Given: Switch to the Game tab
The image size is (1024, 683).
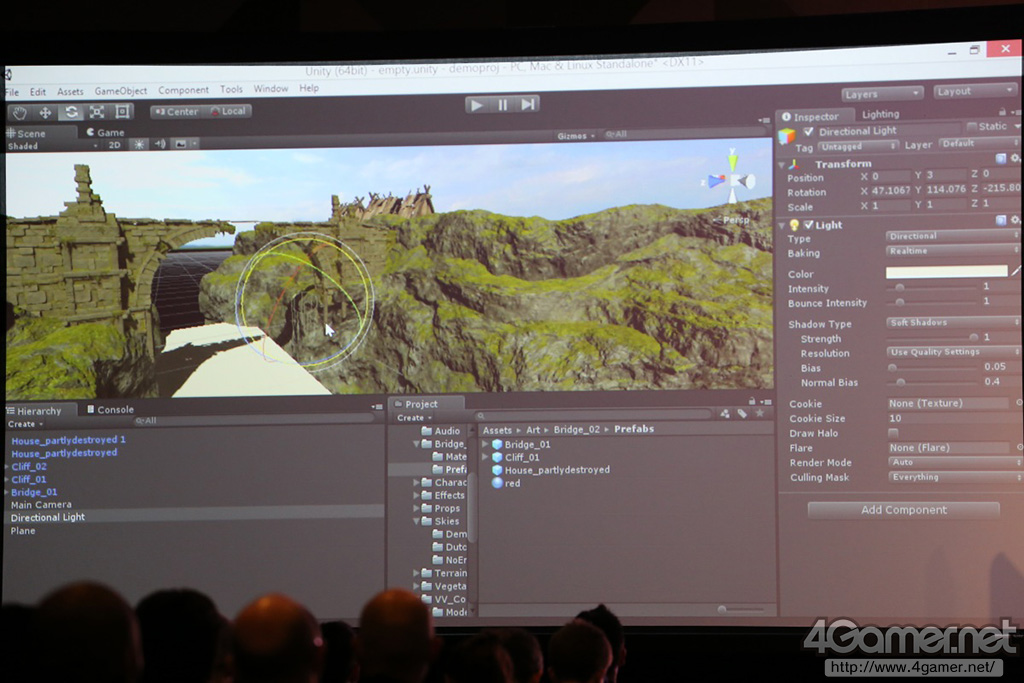Looking at the screenshot, I should click(x=106, y=132).
